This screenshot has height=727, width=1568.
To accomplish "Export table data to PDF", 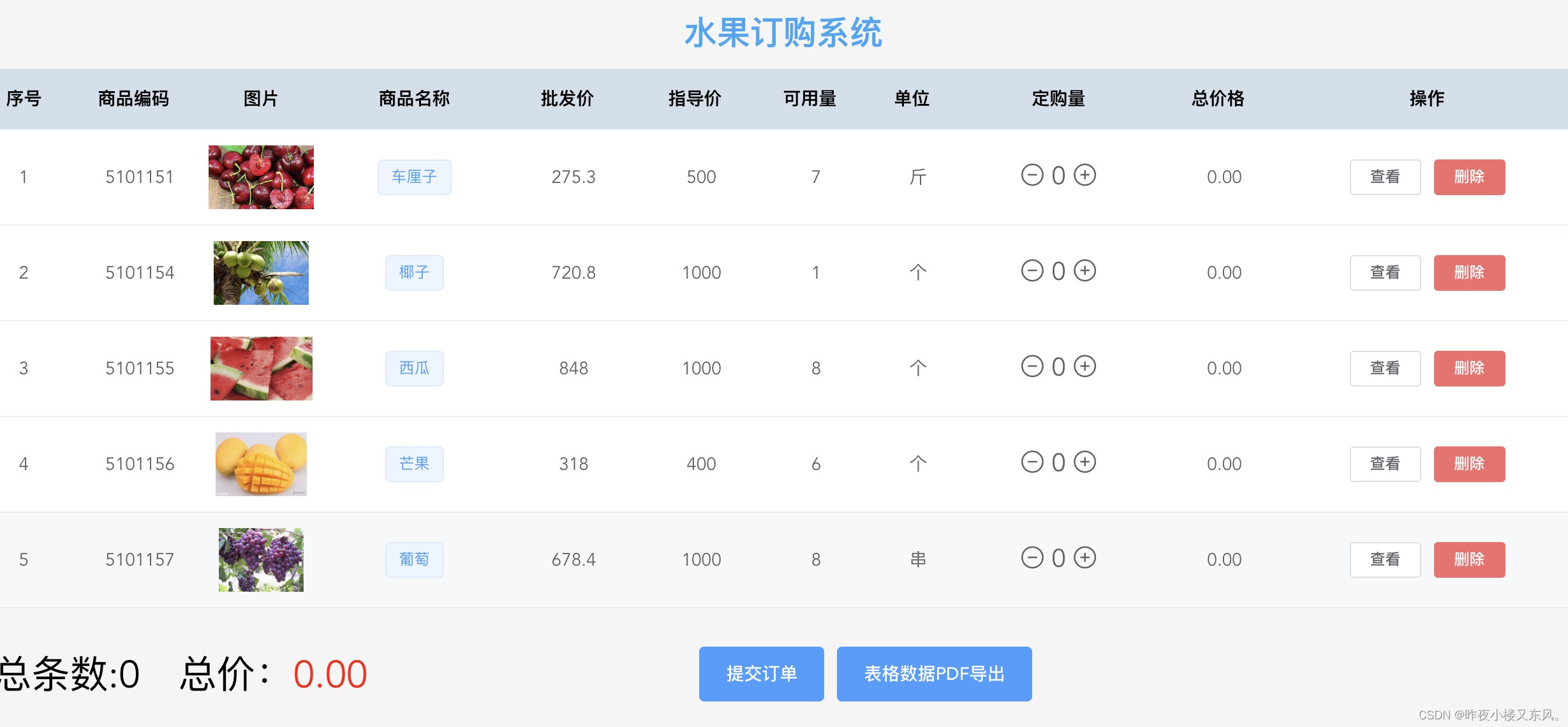I will (934, 673).
